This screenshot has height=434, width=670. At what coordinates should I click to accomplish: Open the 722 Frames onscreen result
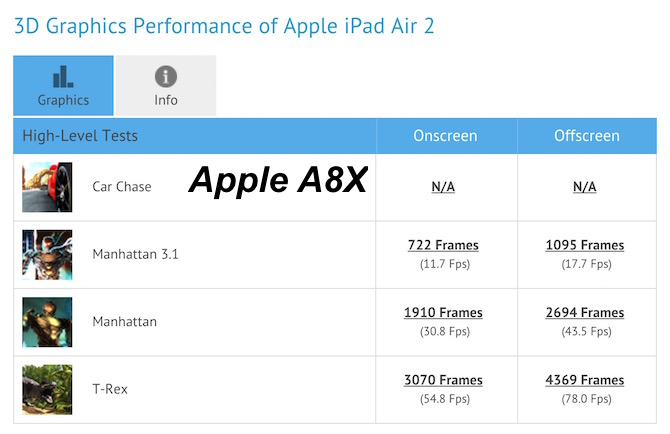(443, 245)
